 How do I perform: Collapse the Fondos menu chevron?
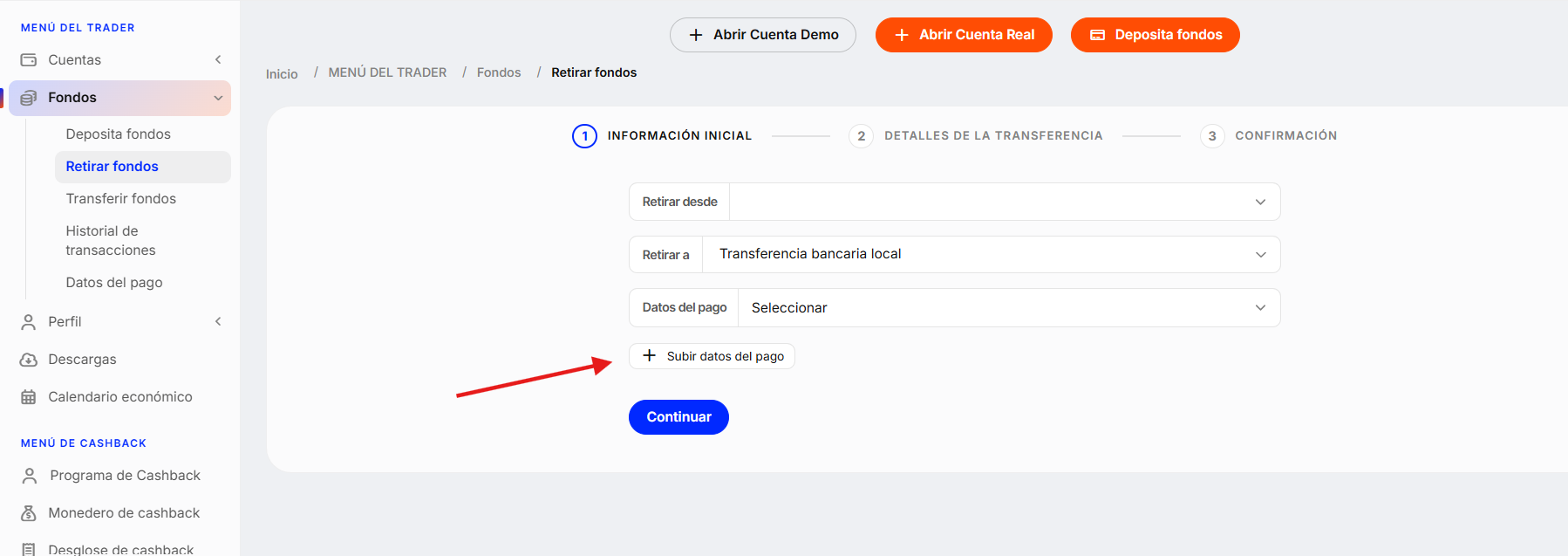218,98
